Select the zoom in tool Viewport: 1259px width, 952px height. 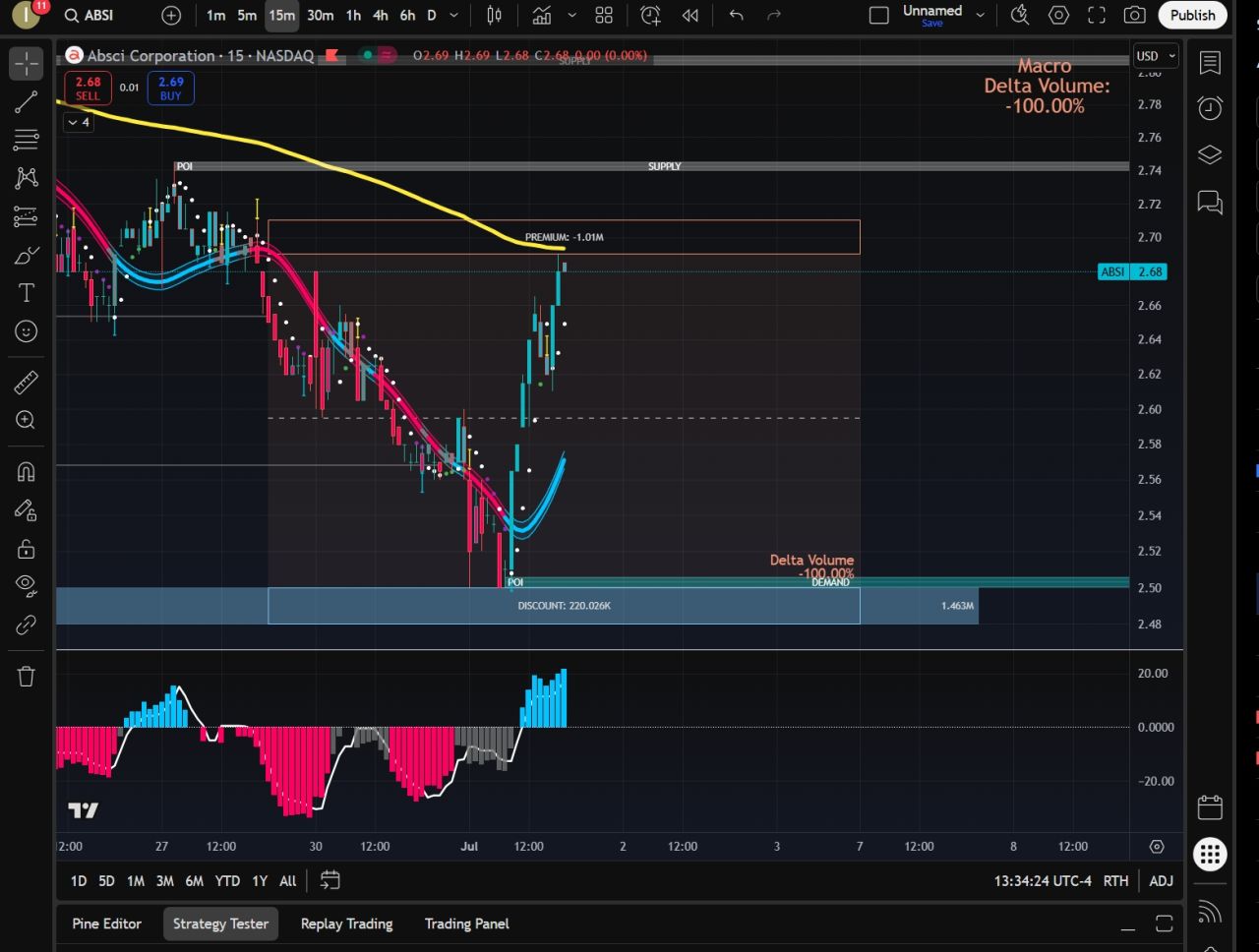(x=27, y=421)
